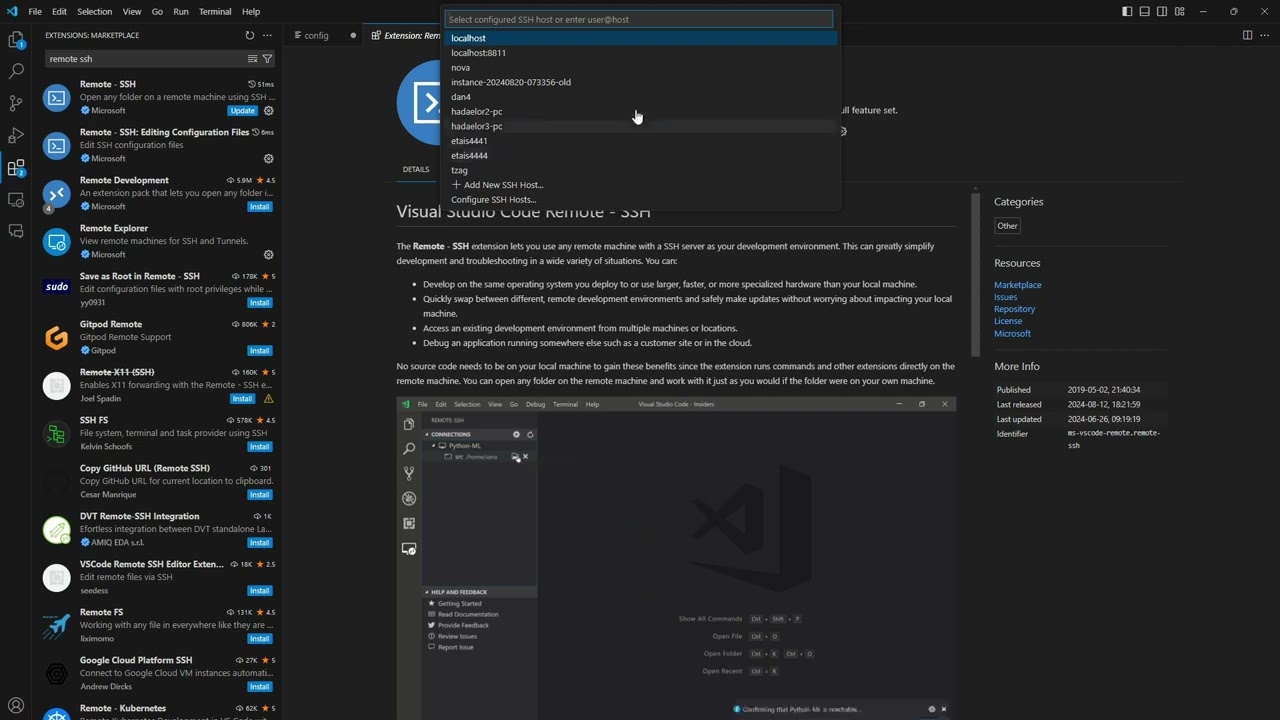Choose instance-20240820-073356-old host
This screenshot has height=720, width=1280.
tap(640, 82)
